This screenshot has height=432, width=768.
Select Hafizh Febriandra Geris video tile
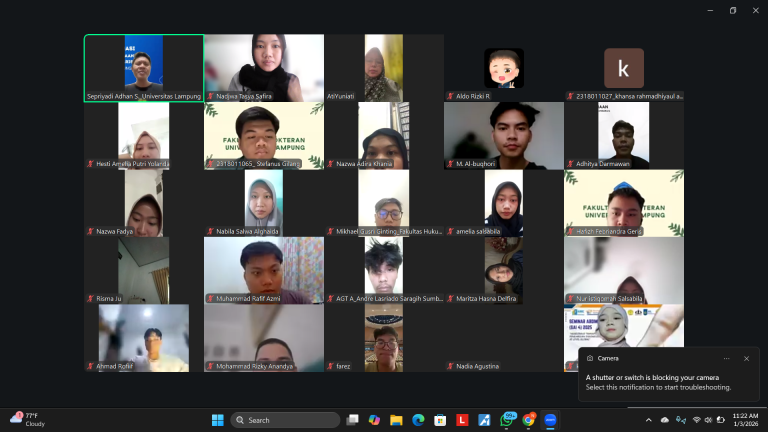click(624, 203)
